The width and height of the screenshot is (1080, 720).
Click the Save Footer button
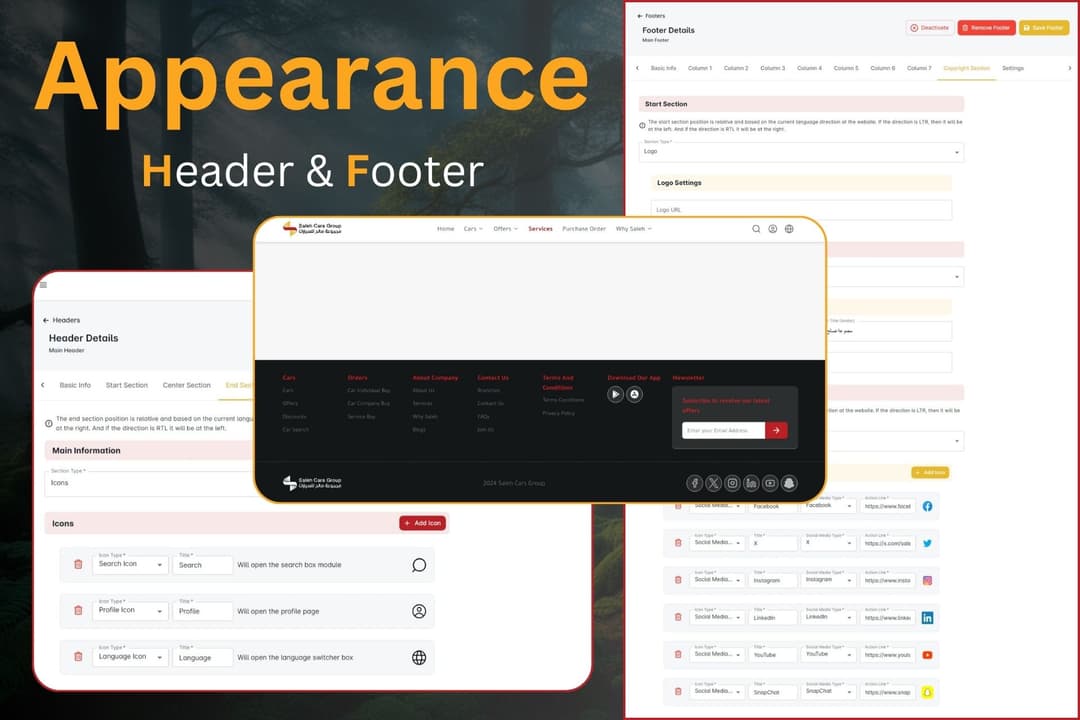coord(1043,28)
